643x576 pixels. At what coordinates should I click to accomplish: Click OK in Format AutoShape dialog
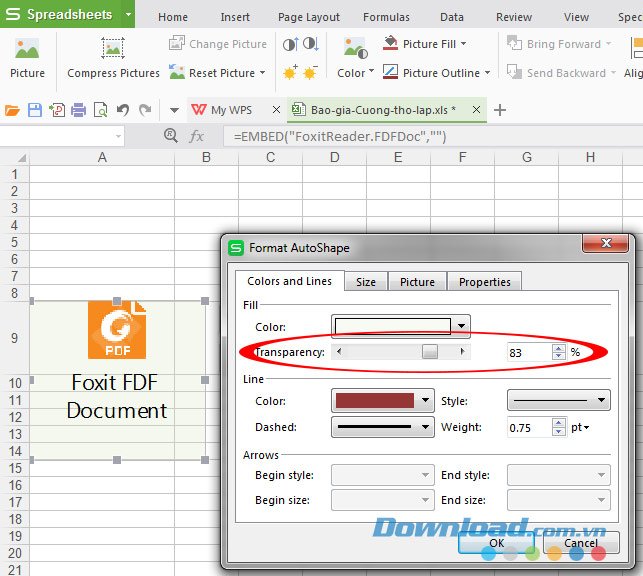[496, 543]
